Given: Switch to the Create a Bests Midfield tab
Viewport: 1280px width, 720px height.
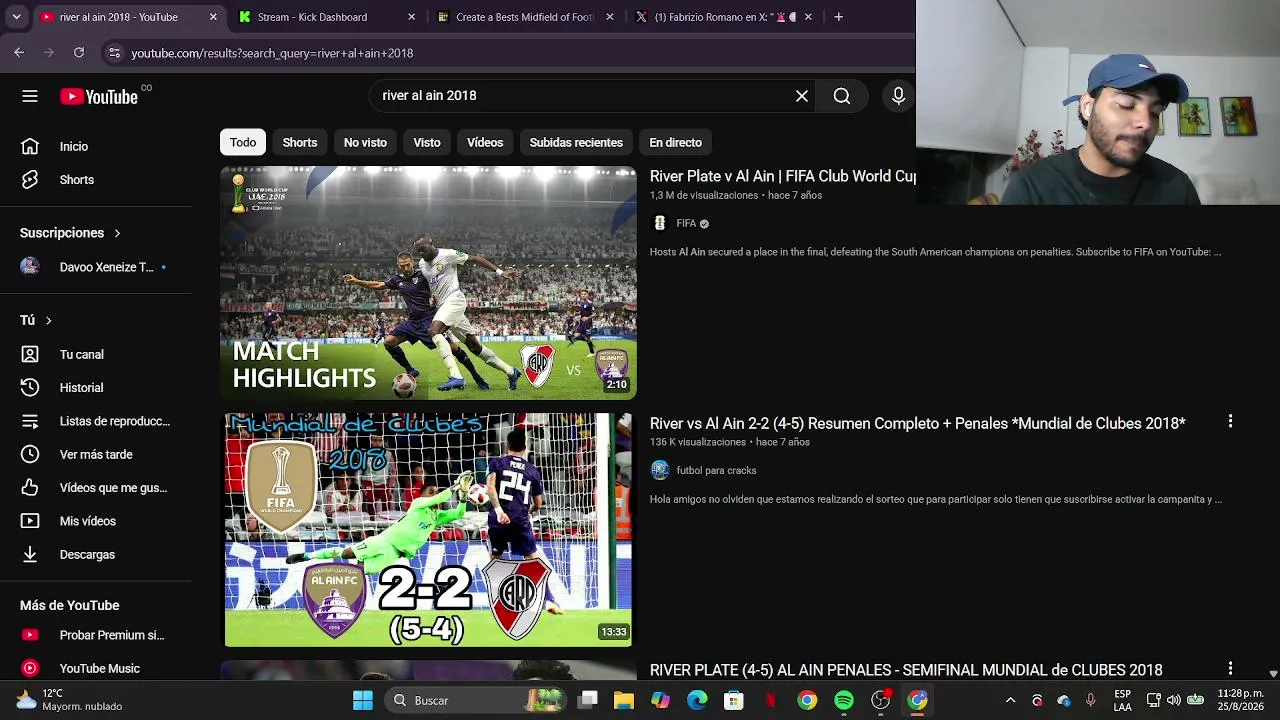Looking at the screenshot, I should click(x=525, y=17).
